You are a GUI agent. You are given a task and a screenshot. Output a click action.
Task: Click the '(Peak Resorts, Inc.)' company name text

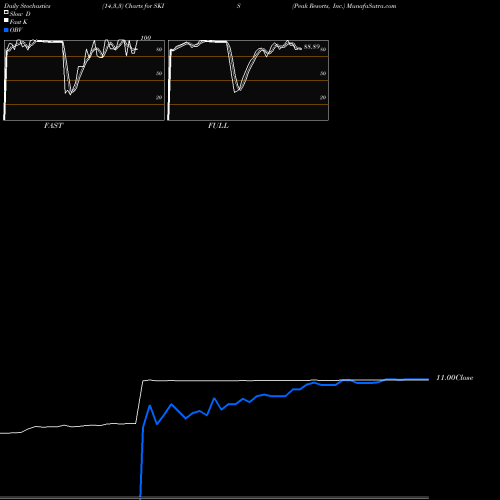(318, 6)
